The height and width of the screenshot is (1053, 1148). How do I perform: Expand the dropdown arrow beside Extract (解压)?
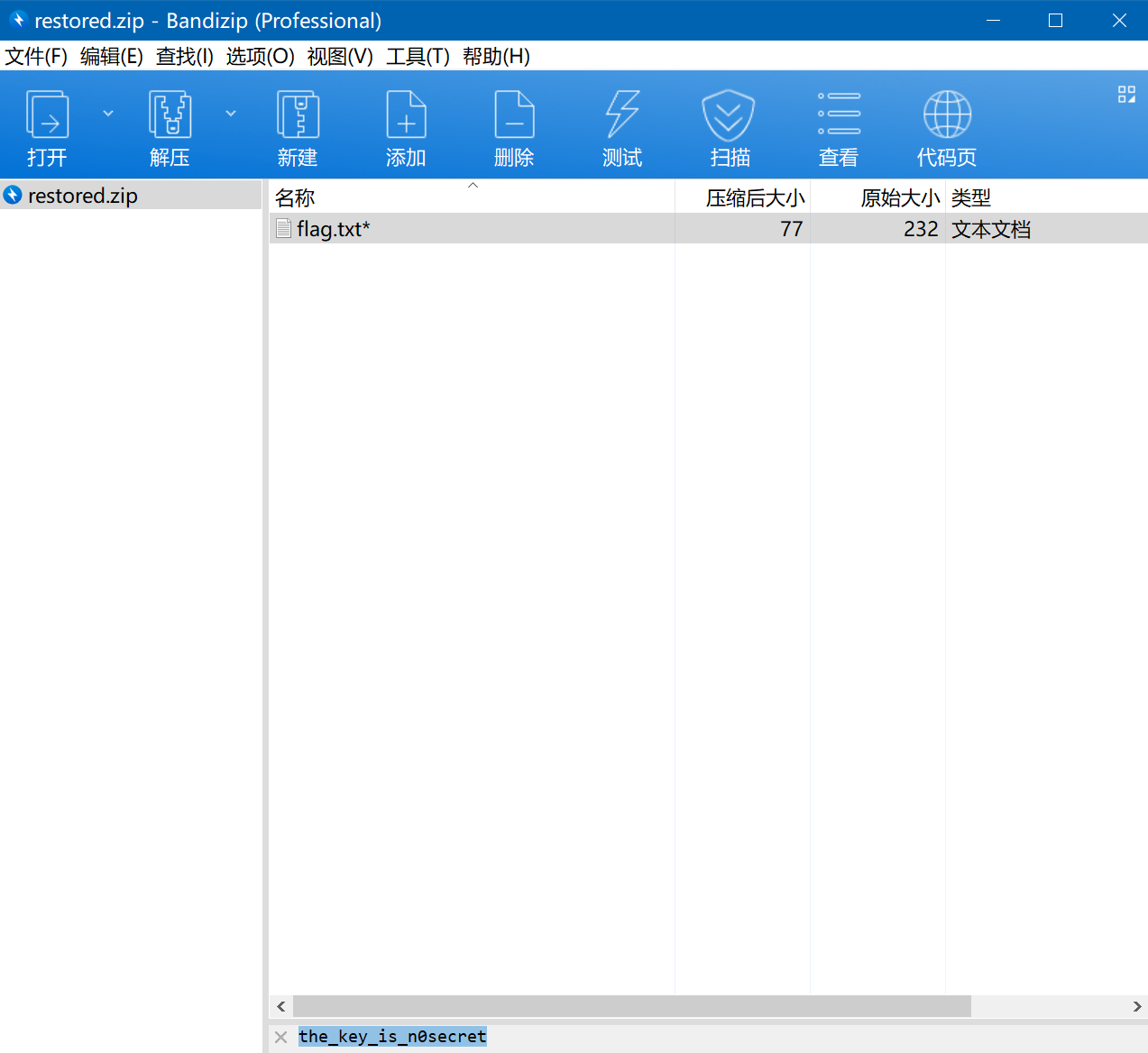pos(231,114)
